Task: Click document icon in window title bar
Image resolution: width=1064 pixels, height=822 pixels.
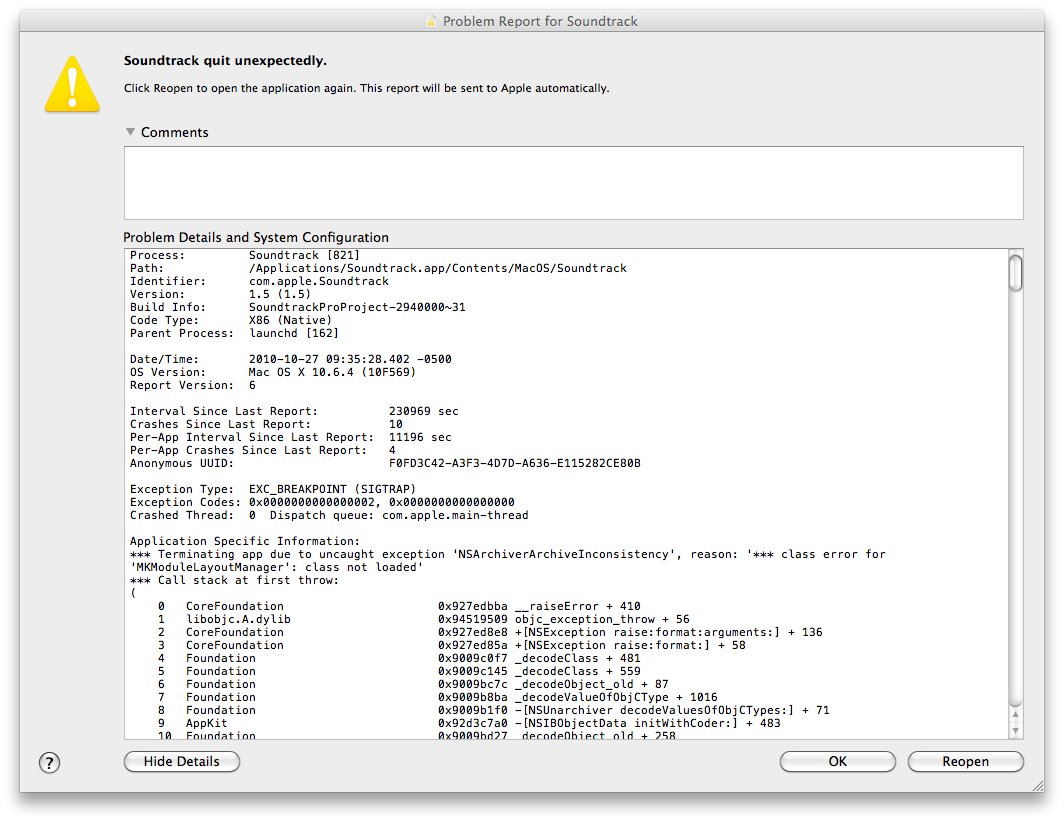Action: [431, 21]
